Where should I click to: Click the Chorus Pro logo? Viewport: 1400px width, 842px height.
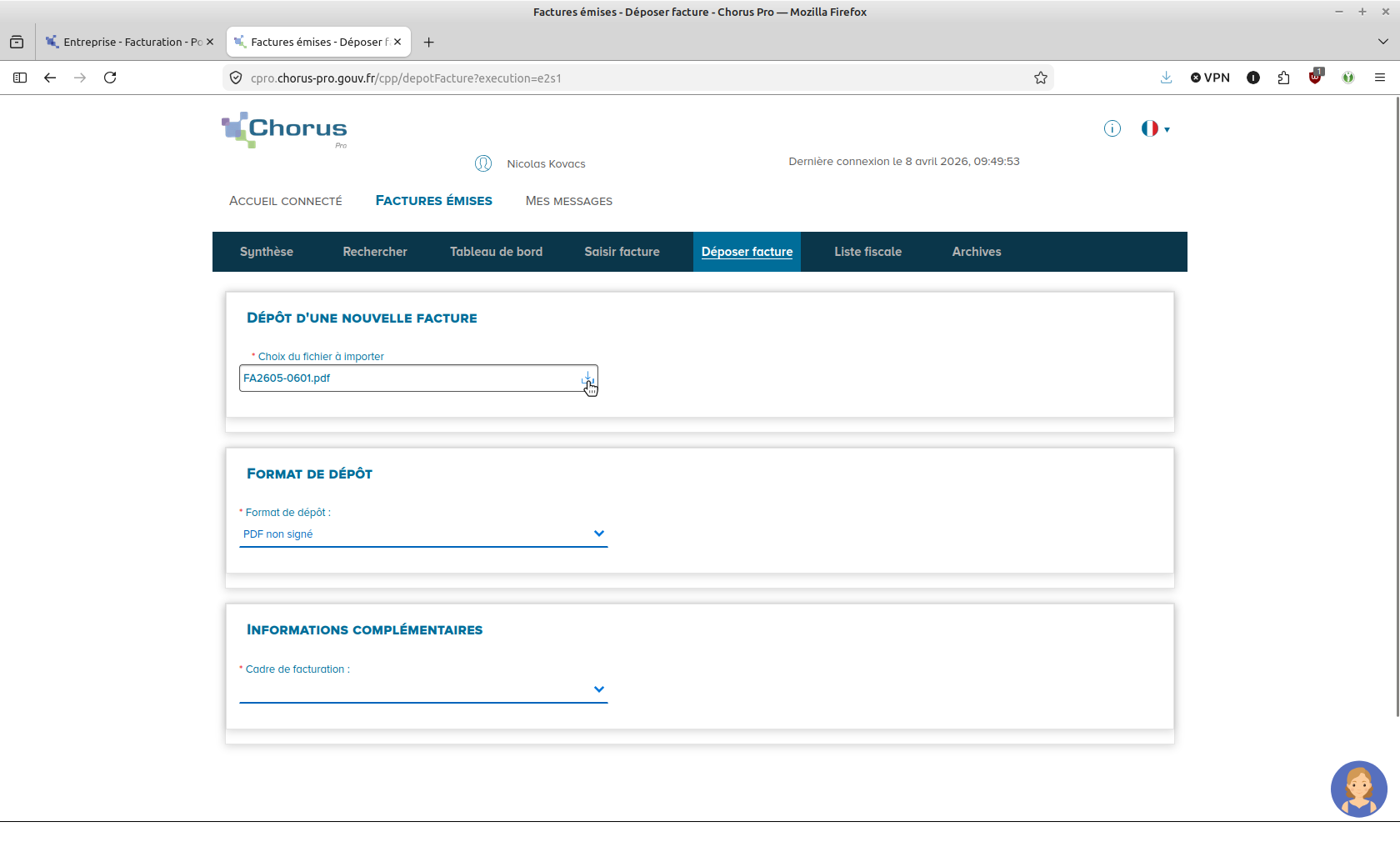284,130
